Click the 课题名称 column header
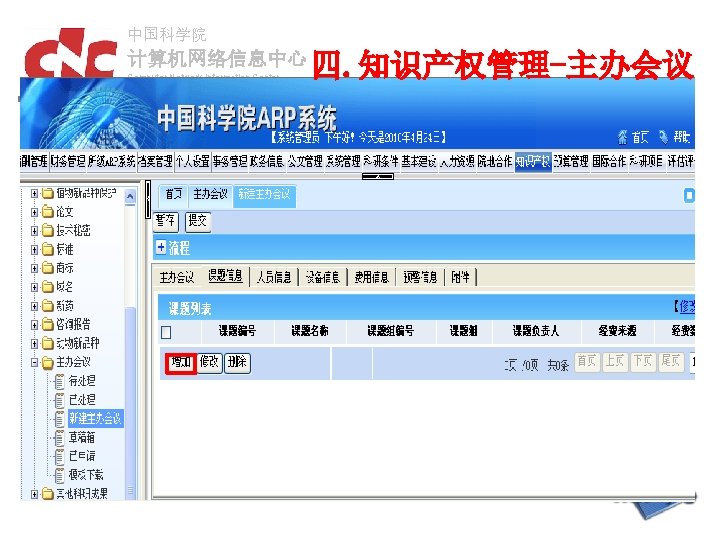 [310, 331]
